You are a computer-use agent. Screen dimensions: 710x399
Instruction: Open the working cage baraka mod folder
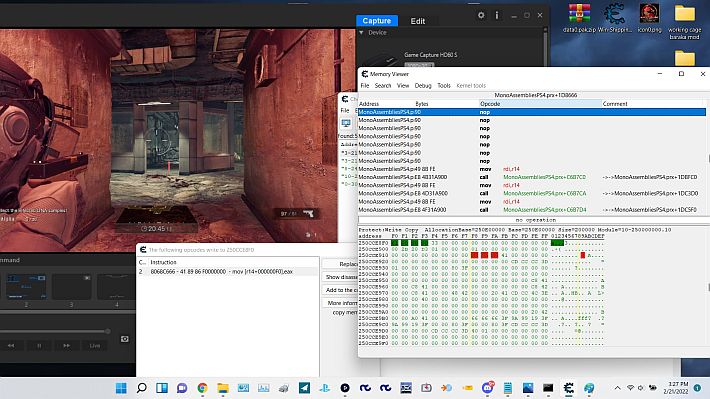click(x=684, y=21)
